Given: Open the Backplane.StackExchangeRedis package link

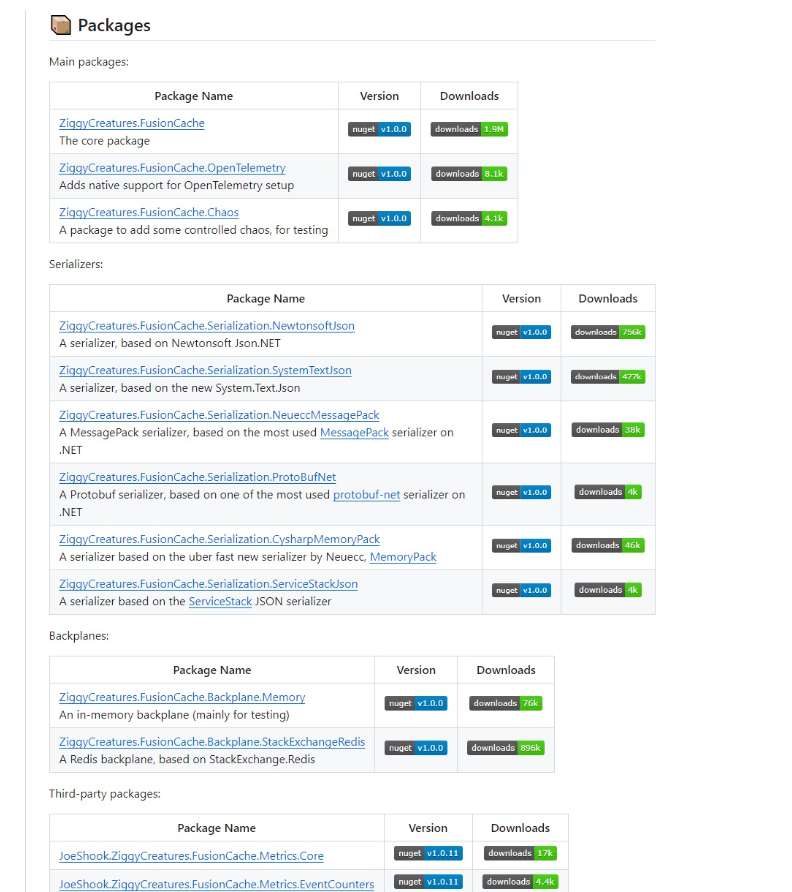Looking at the screenshot, I should 212,742.
